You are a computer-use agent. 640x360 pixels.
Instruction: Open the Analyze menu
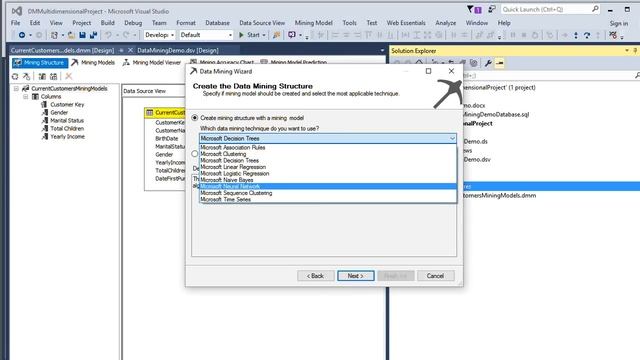tap(446, 23)
